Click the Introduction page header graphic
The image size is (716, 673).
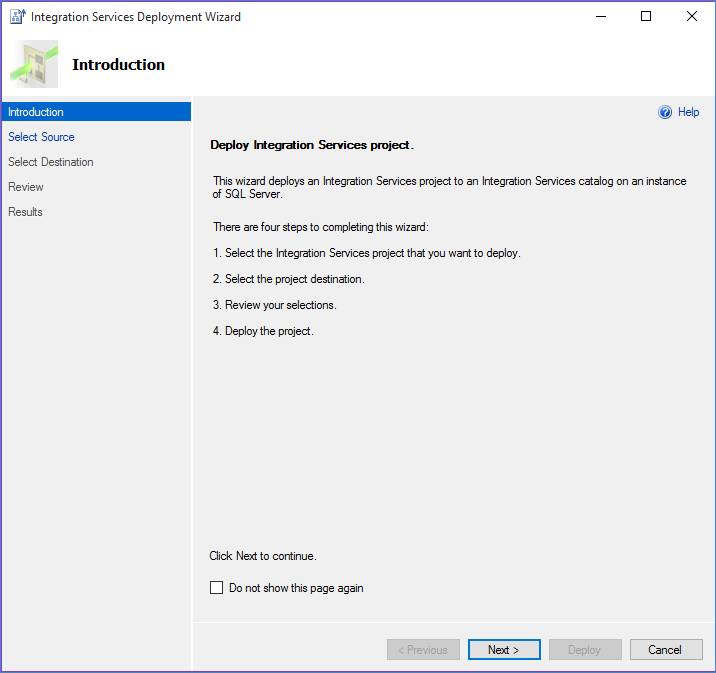click(x=34, y=64)
